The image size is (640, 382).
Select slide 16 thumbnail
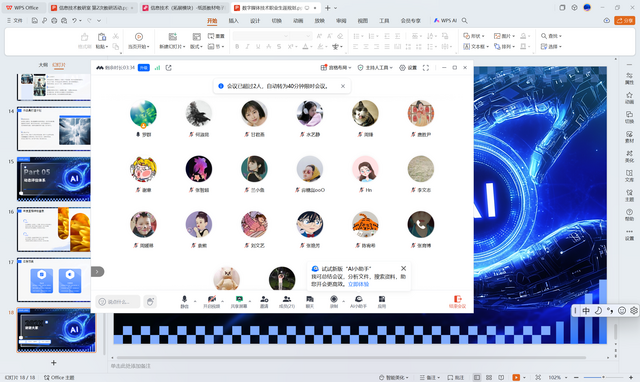coord(53,229)
